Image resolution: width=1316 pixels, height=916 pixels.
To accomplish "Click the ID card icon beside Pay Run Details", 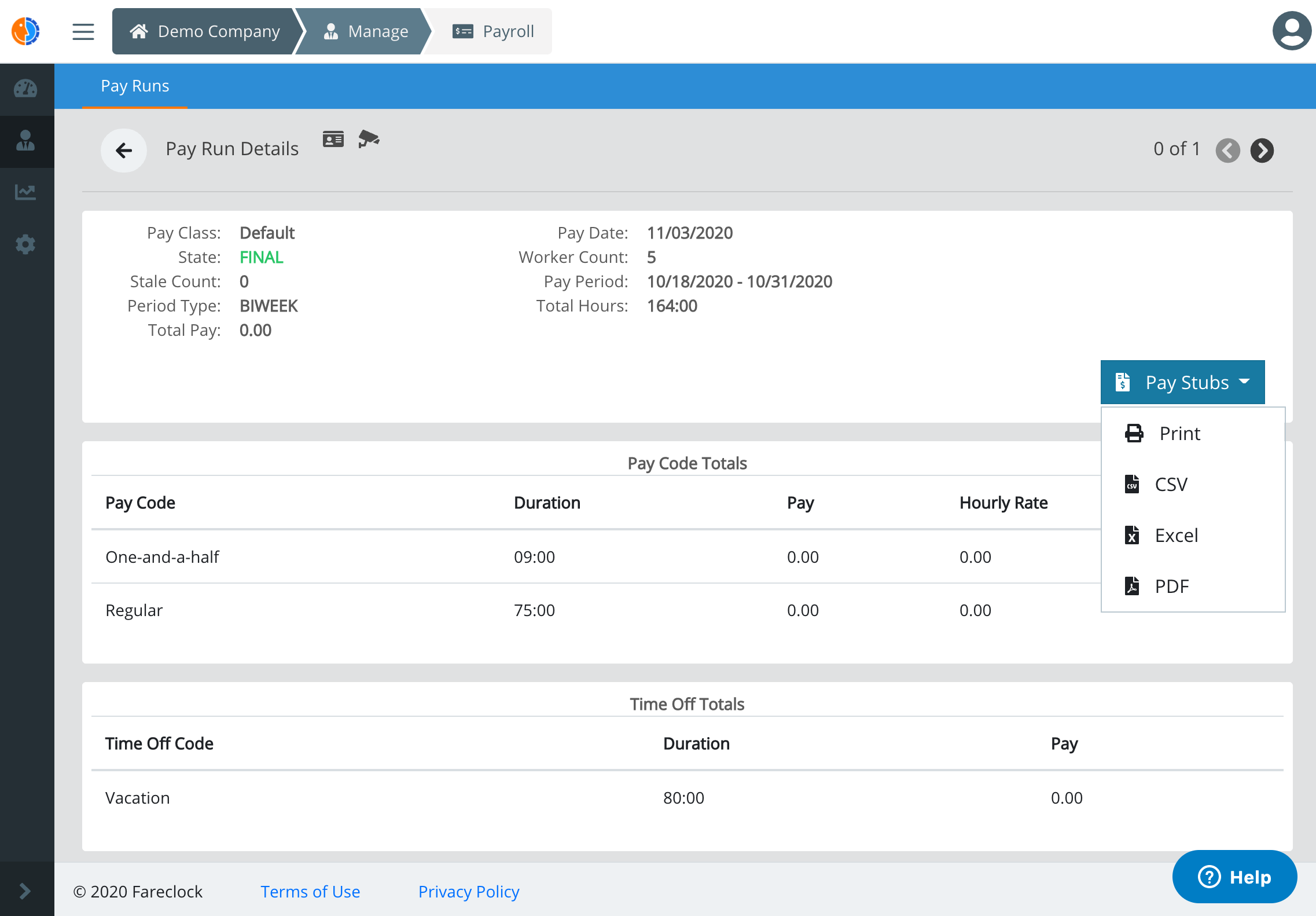I will tap(333, 140).
